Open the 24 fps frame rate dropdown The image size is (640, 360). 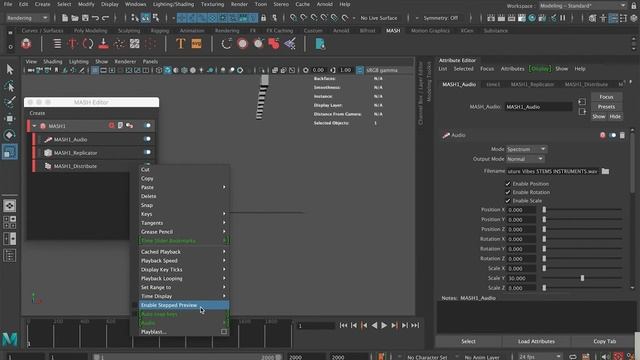(x=540, y=357)
